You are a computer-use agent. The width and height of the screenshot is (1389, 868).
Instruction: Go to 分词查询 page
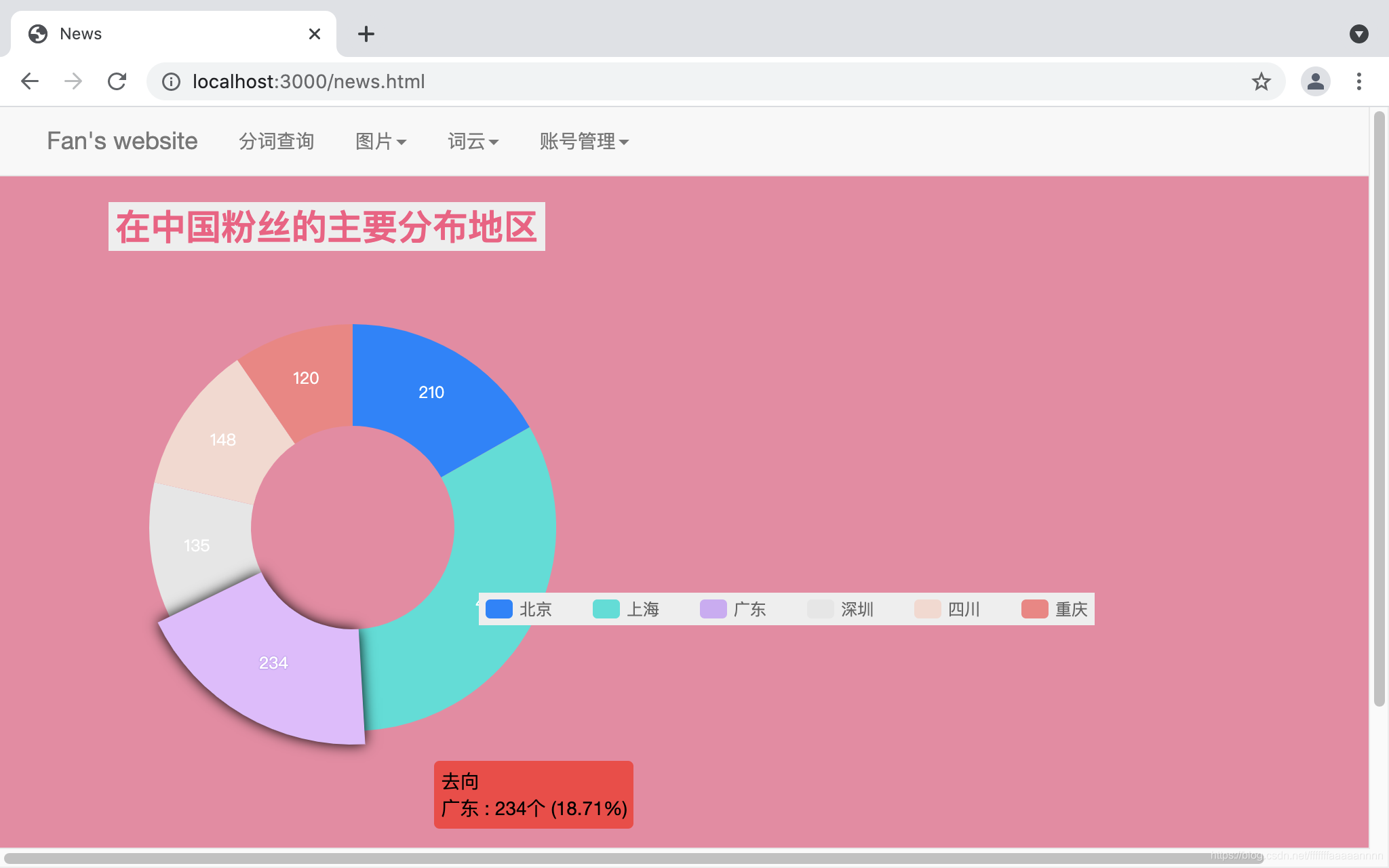(x=276, y=141)
